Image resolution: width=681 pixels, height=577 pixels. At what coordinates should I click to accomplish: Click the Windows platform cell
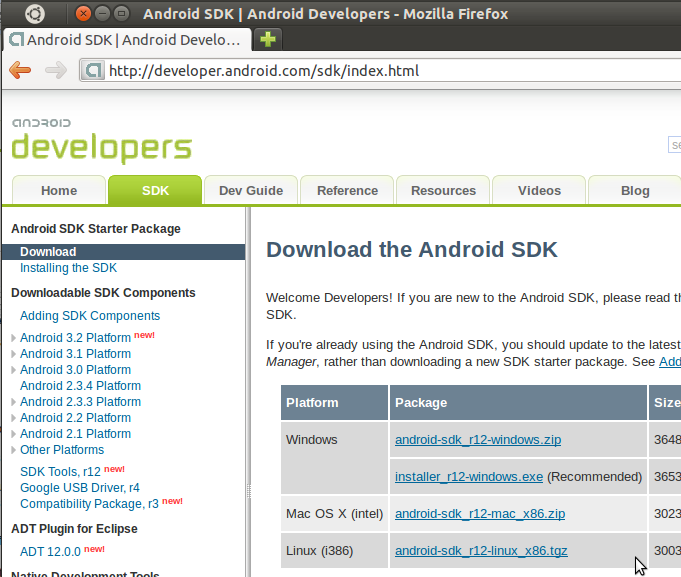pyautogui.click(x=334, y=458)
